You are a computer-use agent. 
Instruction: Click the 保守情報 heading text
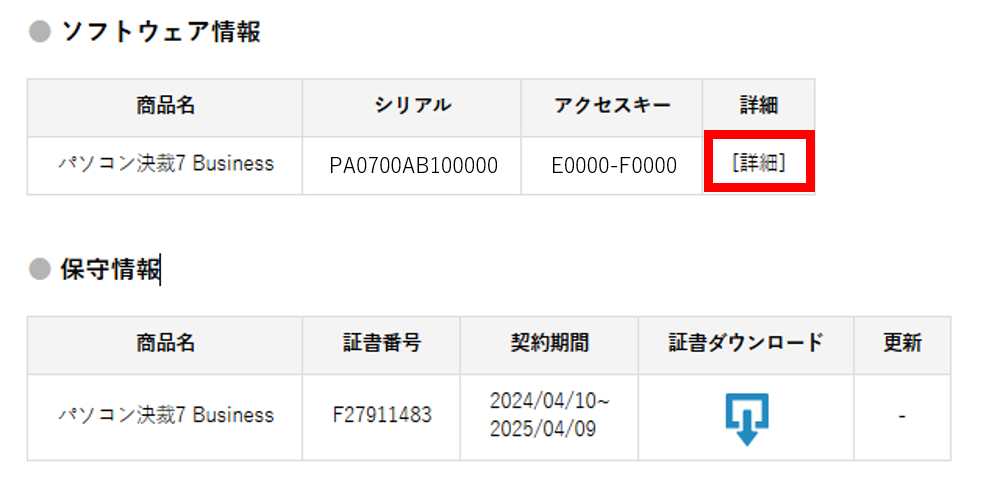point(110,269)
